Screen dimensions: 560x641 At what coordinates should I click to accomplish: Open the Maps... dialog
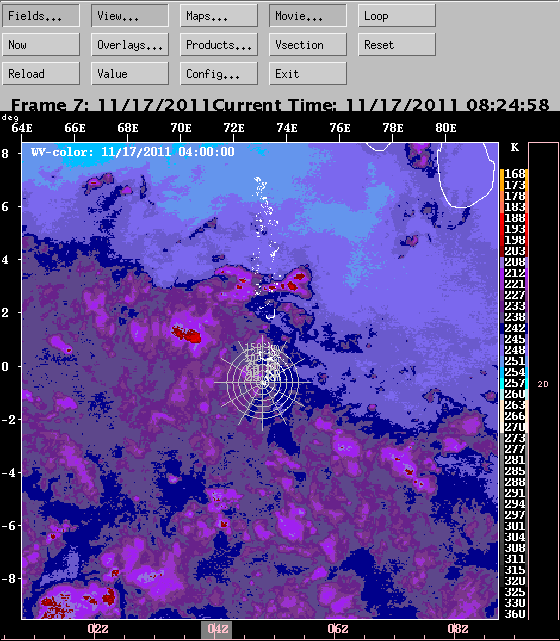219,16
